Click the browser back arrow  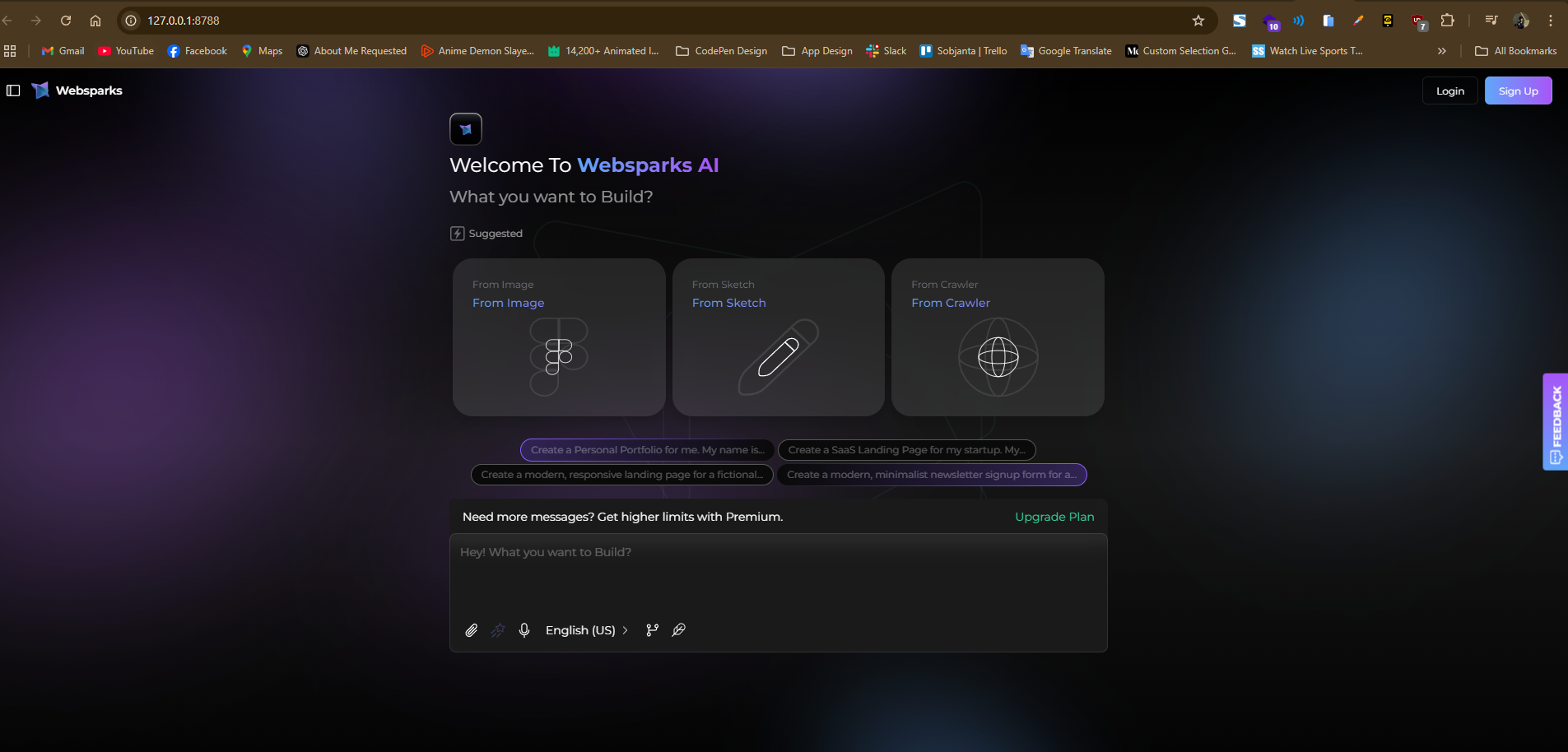click(7, 21)
